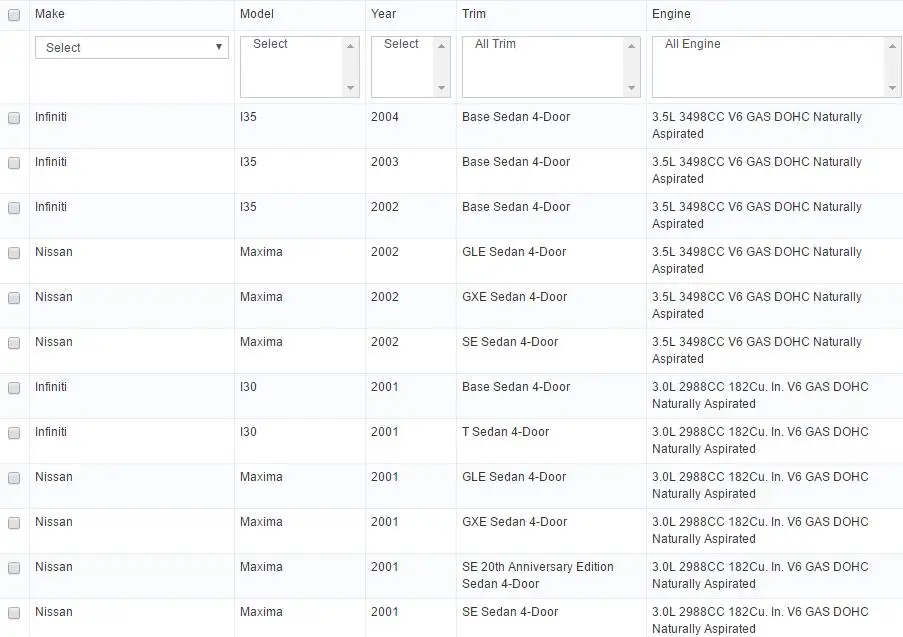Image resolution: width=903 pixels, height=637 pixels.
Task: Click the T Sedan 4-Door trim cell
Action: (506, 431)
